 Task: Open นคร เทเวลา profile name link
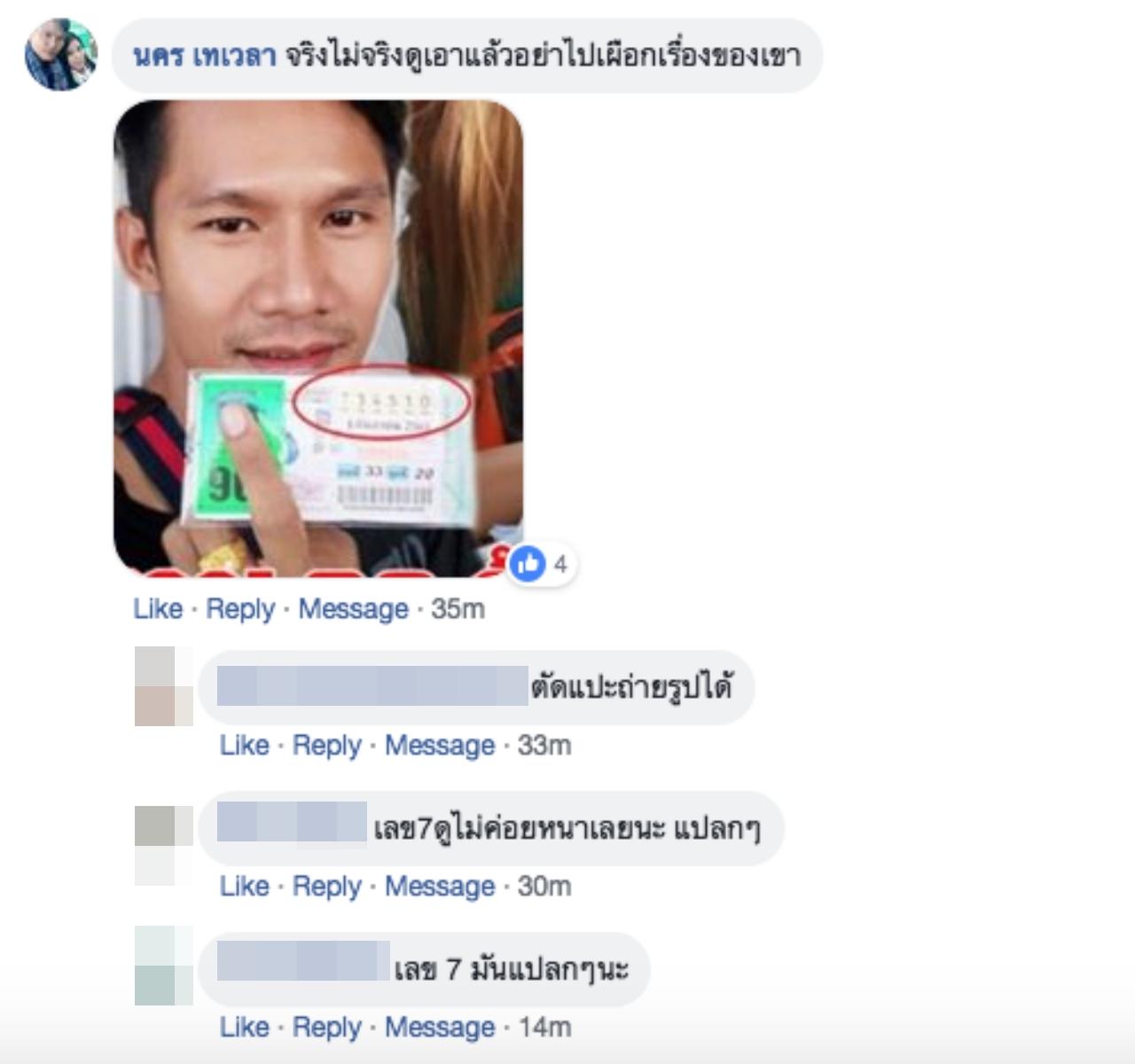coord(205,56)
